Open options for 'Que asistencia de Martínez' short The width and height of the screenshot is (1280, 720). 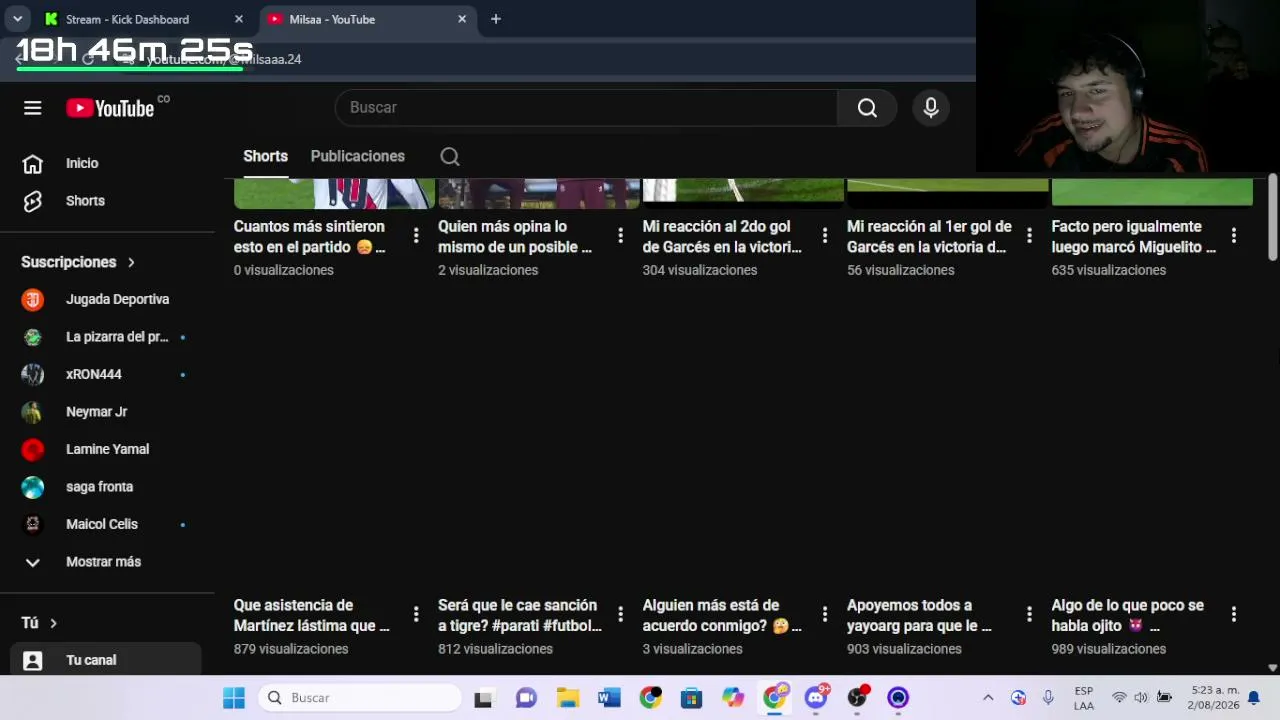click(x=416, y=614)
